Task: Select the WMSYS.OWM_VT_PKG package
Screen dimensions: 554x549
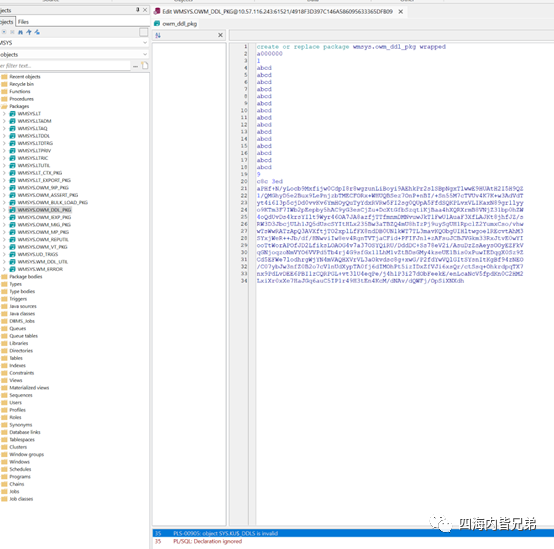Action: (42, 247)
